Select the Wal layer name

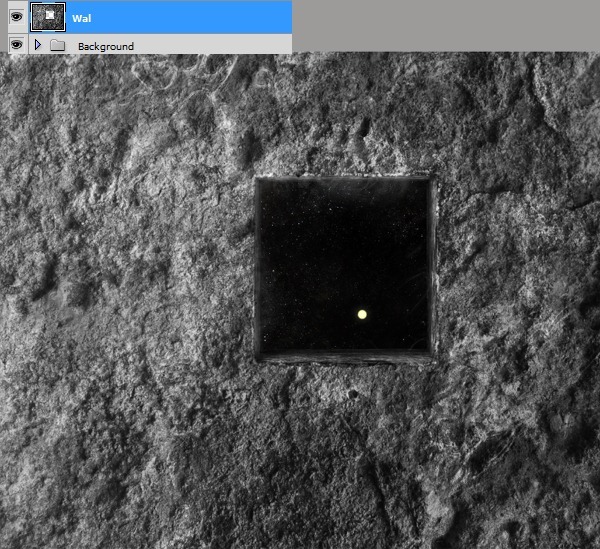(x=82, y=18)
